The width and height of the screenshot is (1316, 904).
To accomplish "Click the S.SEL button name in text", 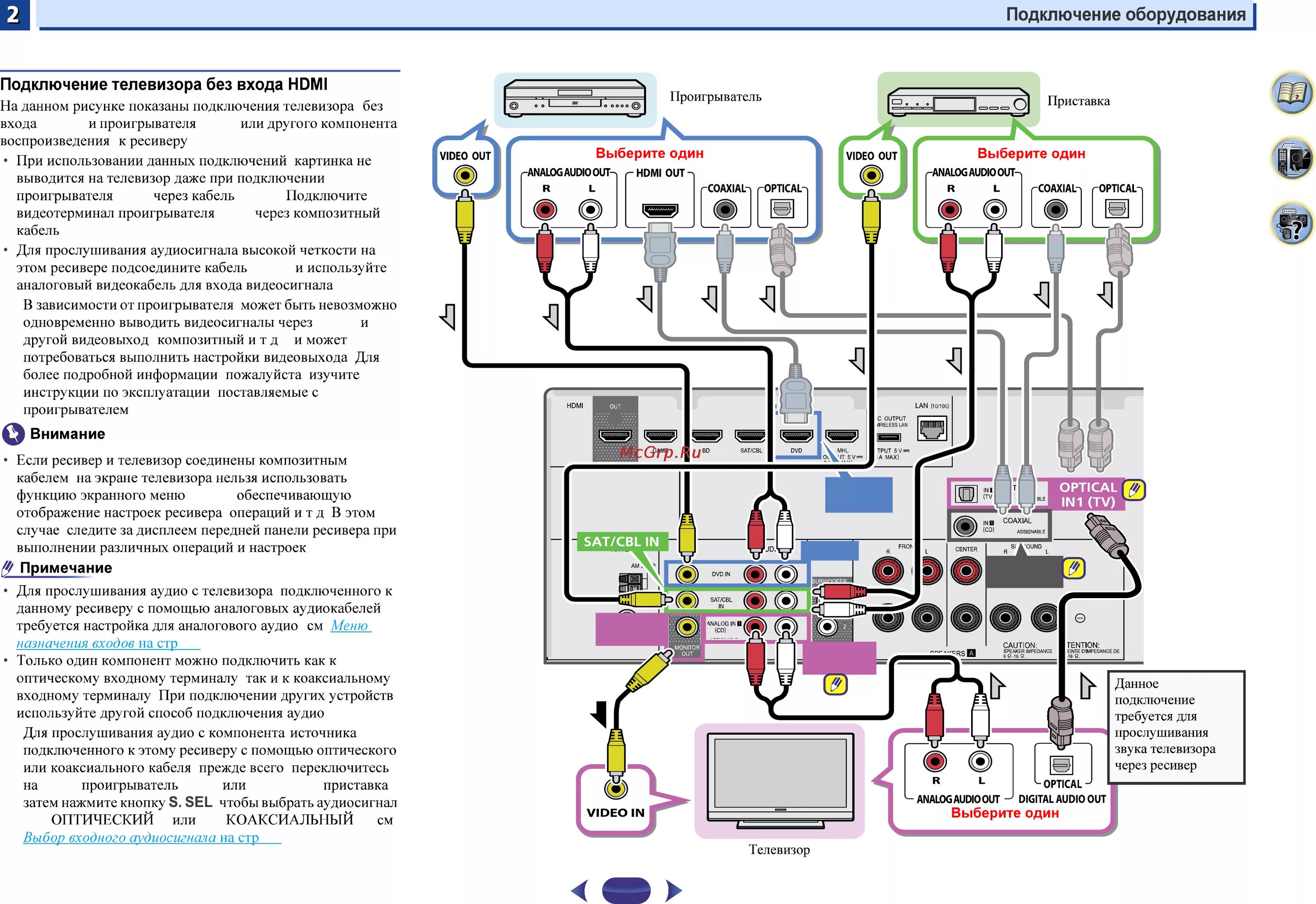I will click(190, 803).
